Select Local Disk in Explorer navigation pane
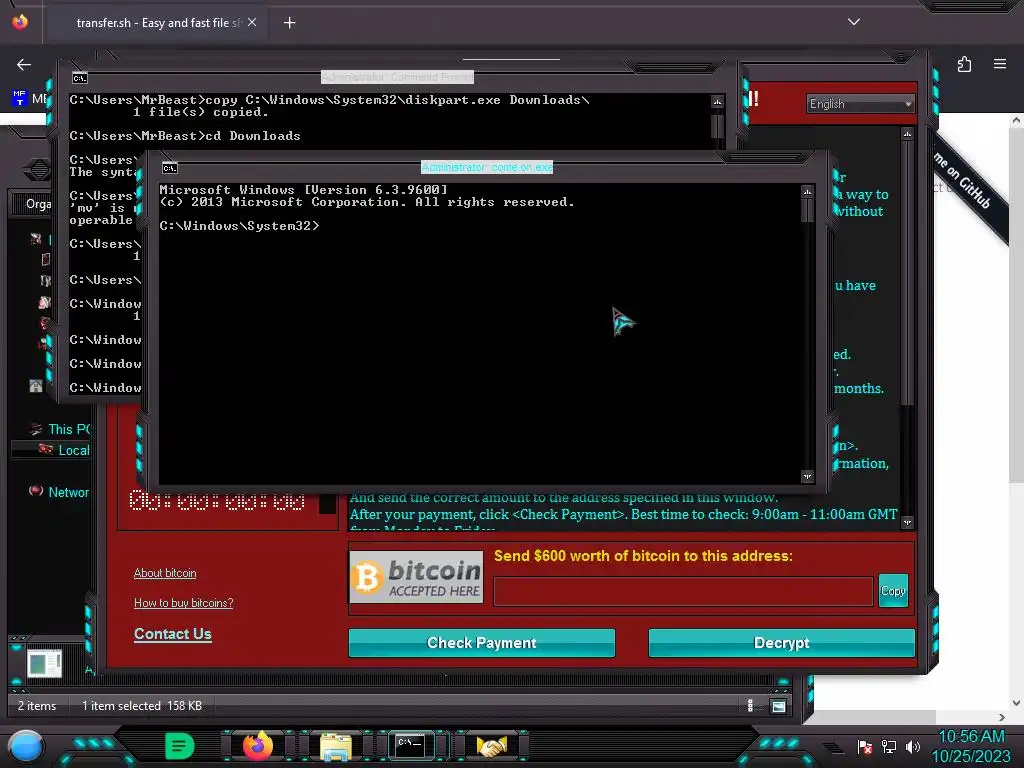The width and height of the screenshot is (1024, 768). tap(73, 450)
